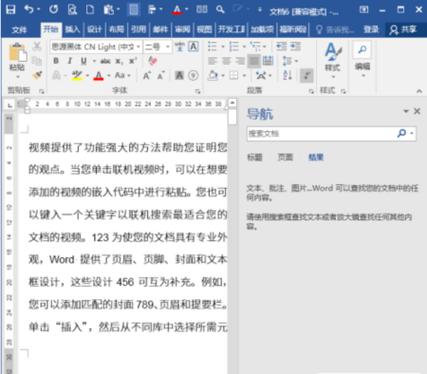Click the magnifier search icon in title bar
The height and width of the screenshot is (374, 427).
point(220,9)
